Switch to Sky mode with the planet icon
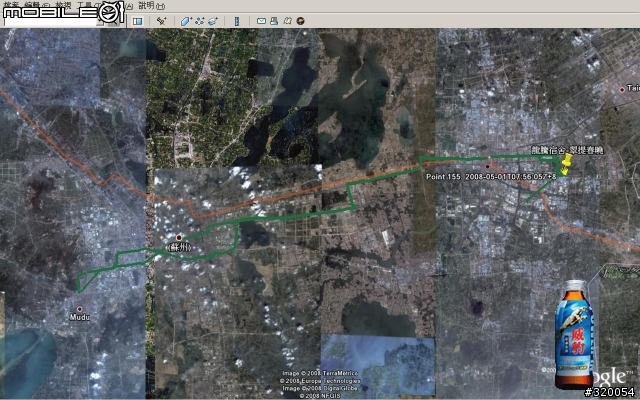The width and height of the screenshot is (640, 400). tap(300, 21)
